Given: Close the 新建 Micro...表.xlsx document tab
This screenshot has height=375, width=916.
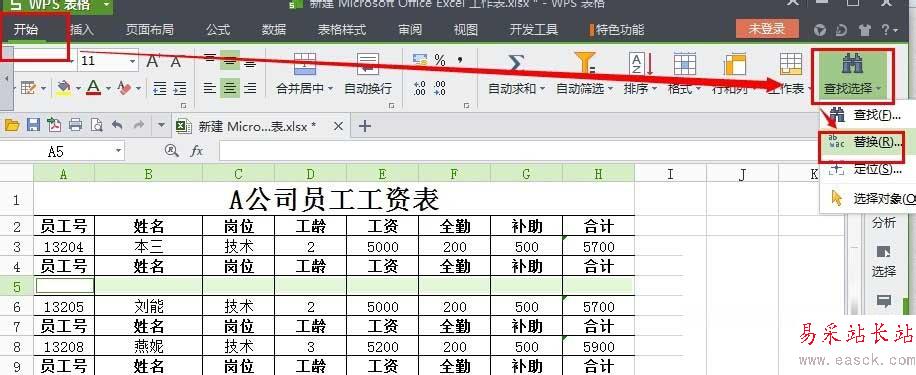Looking at the screenshot, I should pyautogui.click(x=338, y=126).
